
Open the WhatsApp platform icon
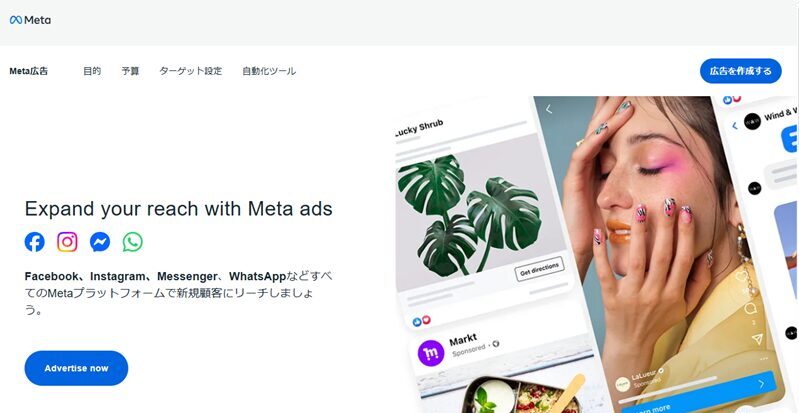point(132,242)
